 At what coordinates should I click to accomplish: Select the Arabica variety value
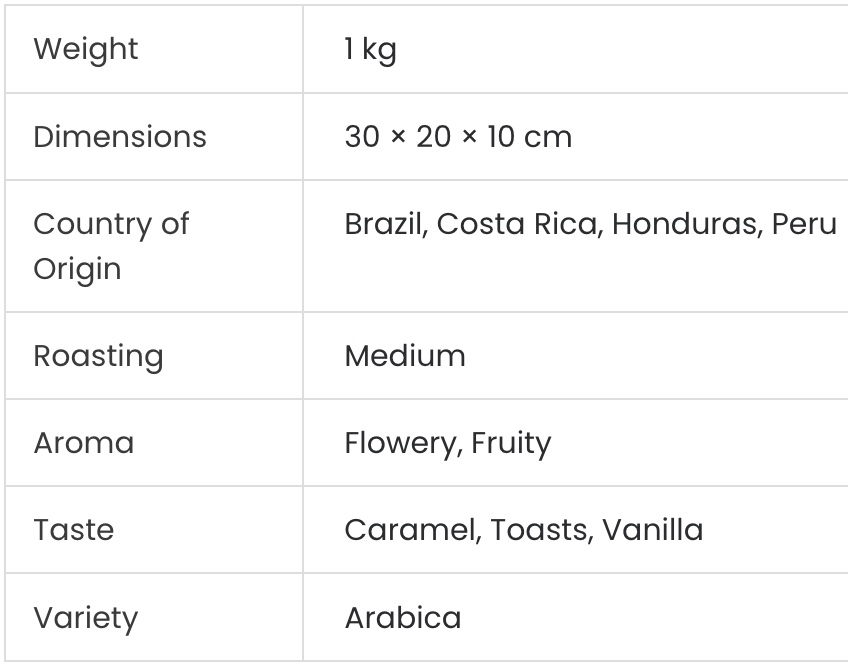[403, 618]
